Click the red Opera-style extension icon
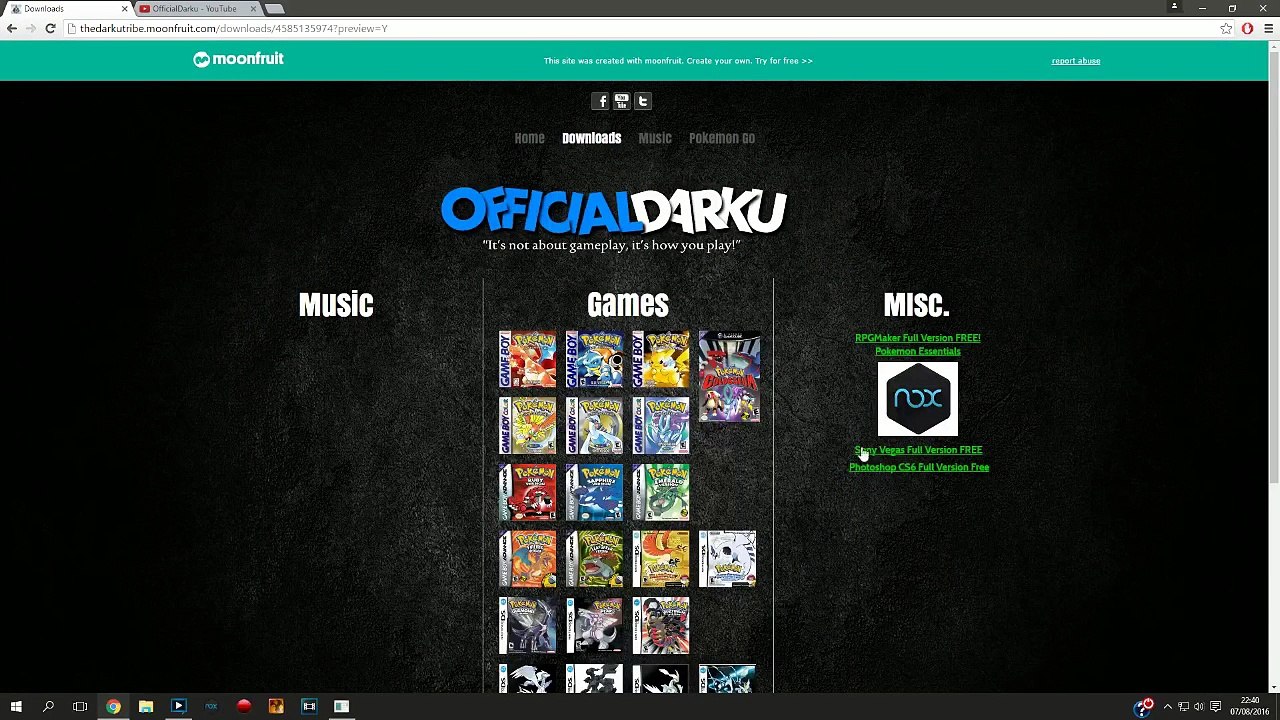This screenshot has height=720, width=1280. 1247,29
